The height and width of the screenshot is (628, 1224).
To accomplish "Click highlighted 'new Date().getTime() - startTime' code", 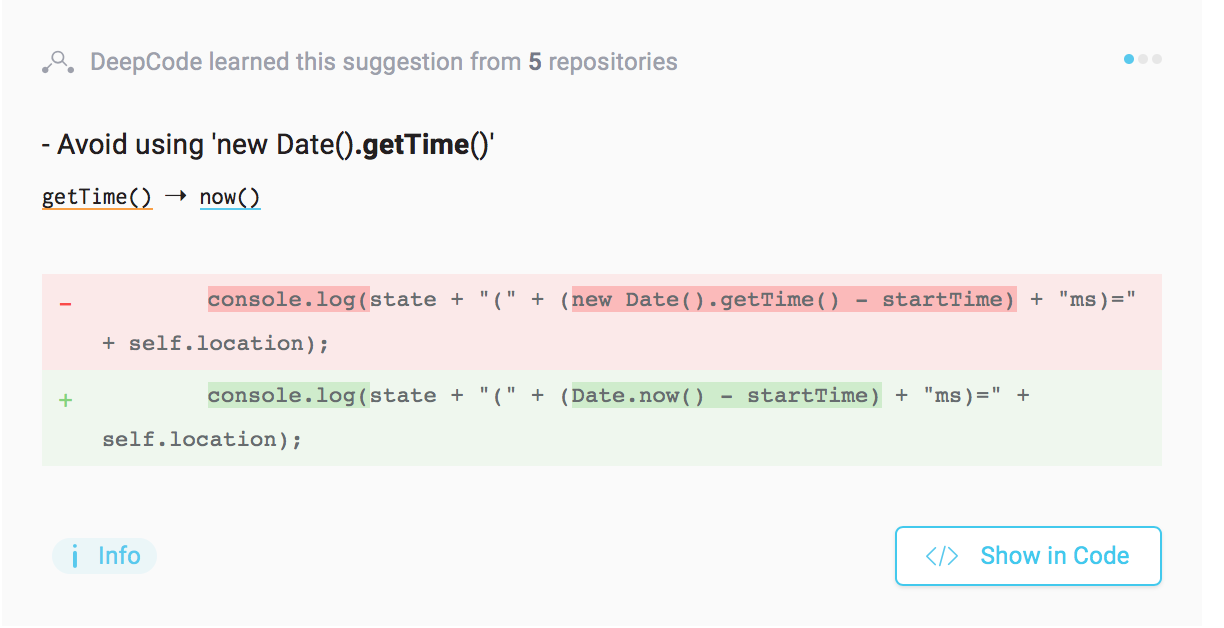I will pos(793,299).
